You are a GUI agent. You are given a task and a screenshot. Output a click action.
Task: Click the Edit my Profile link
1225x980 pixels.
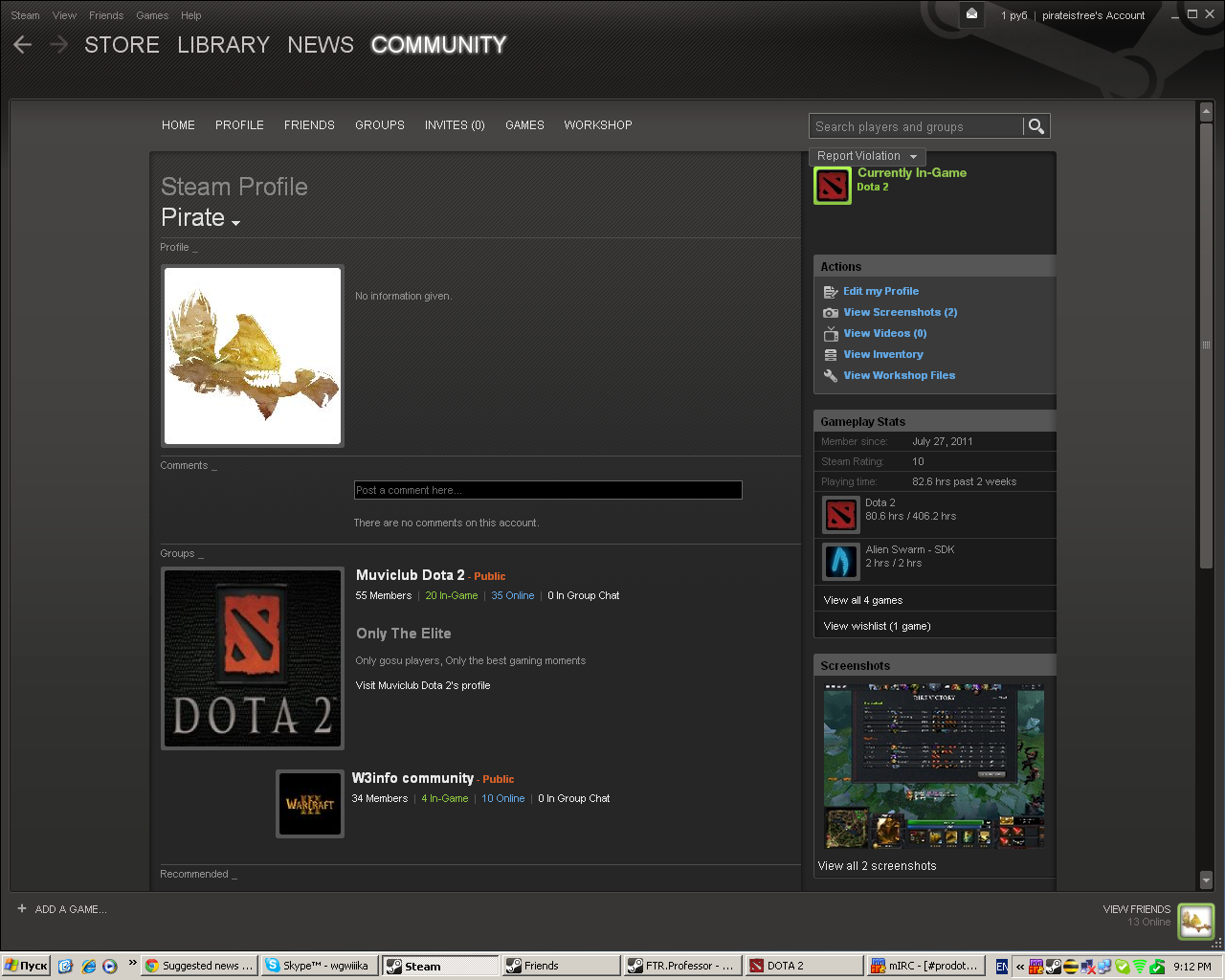tap(880, 292)
